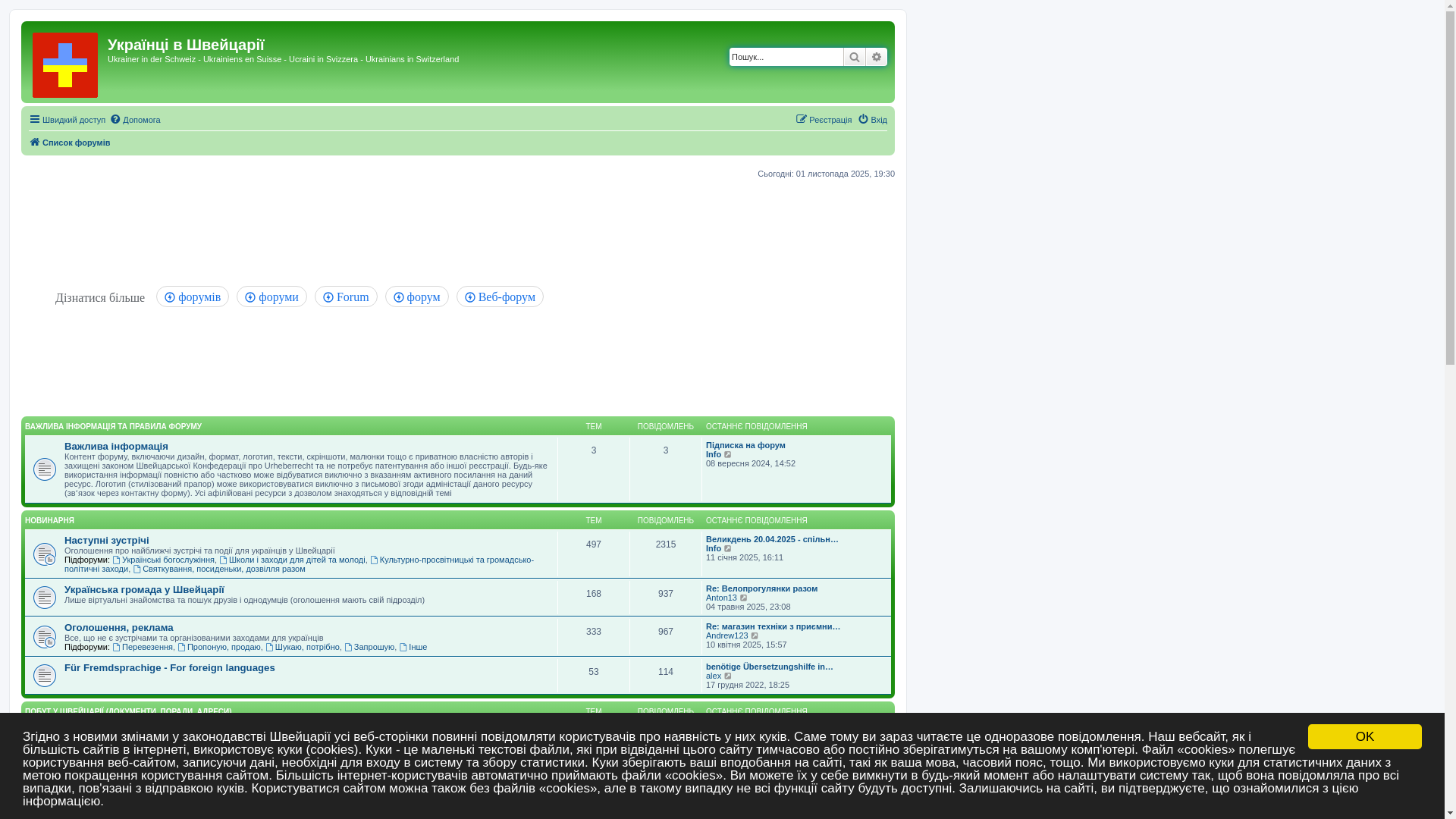The image size is (1456, 819).
Task: View latest post icon beside alex
Action: click(729, 676)
